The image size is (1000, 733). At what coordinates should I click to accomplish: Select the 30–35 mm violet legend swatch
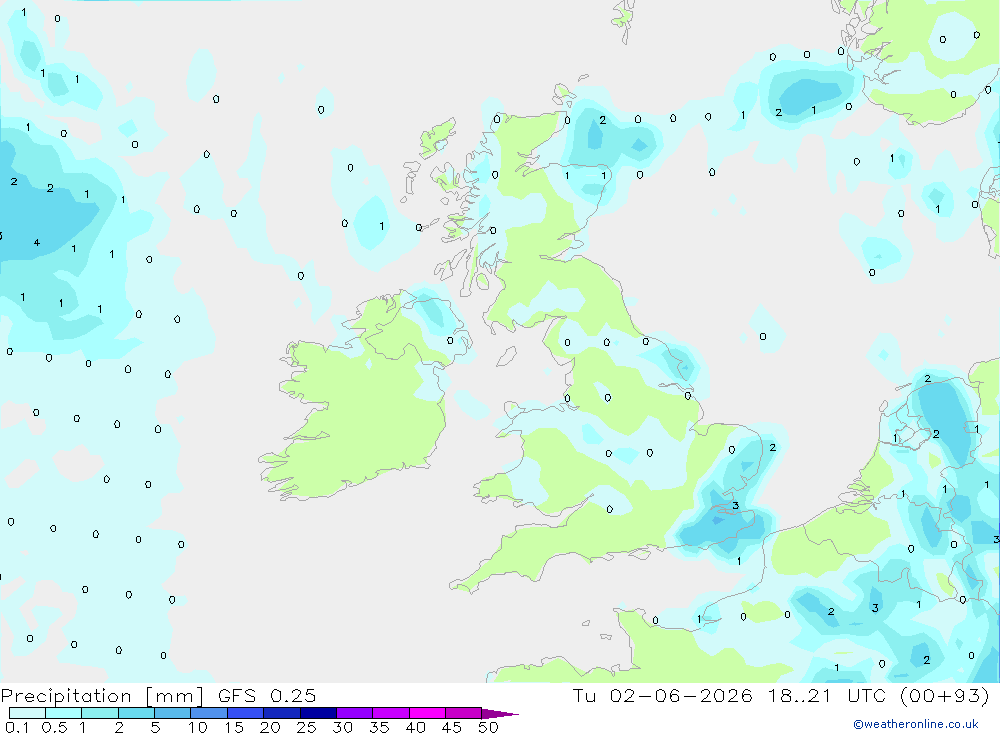point(355,713)
